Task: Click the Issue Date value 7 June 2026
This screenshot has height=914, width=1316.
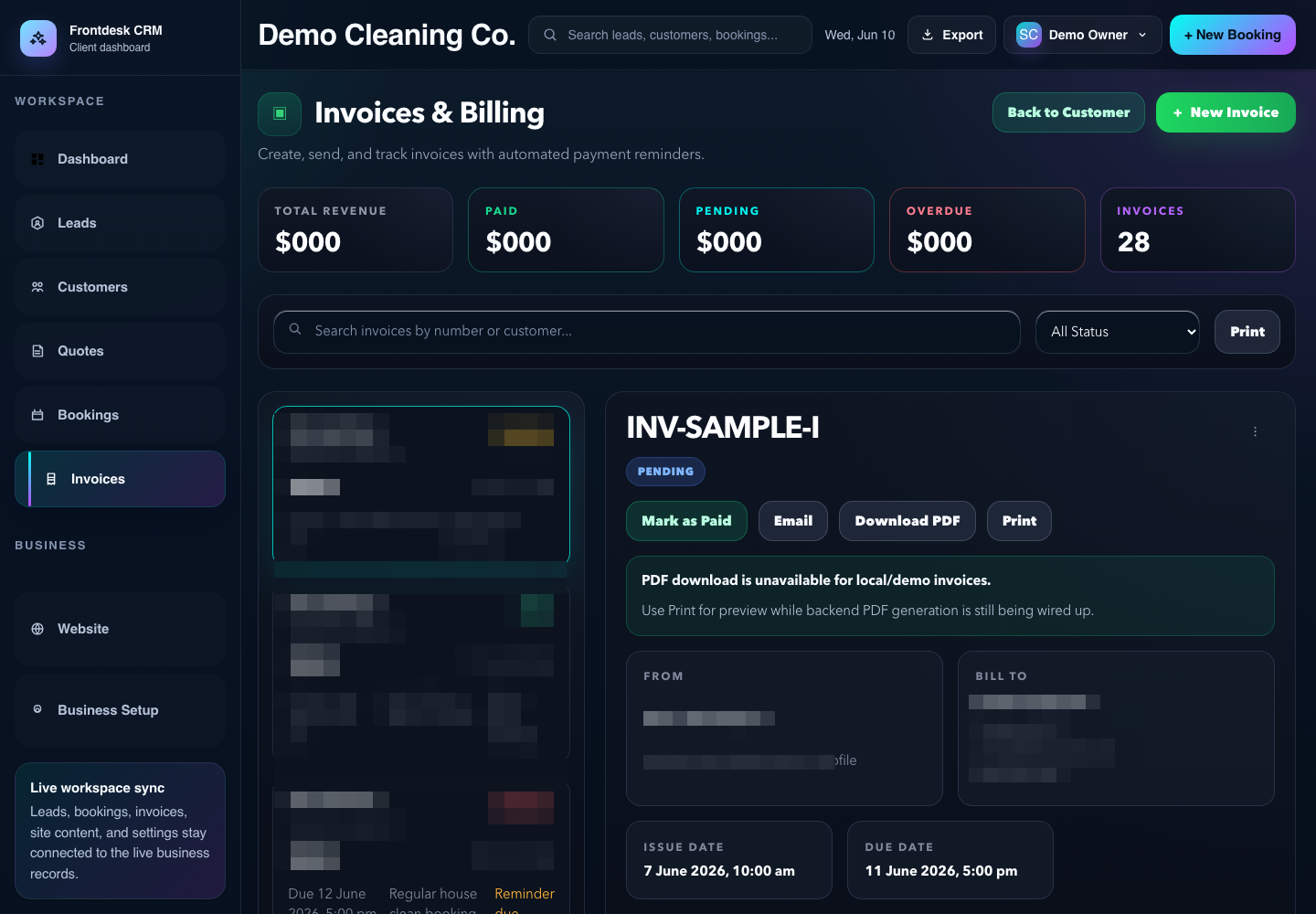Action: click(719, 871)
